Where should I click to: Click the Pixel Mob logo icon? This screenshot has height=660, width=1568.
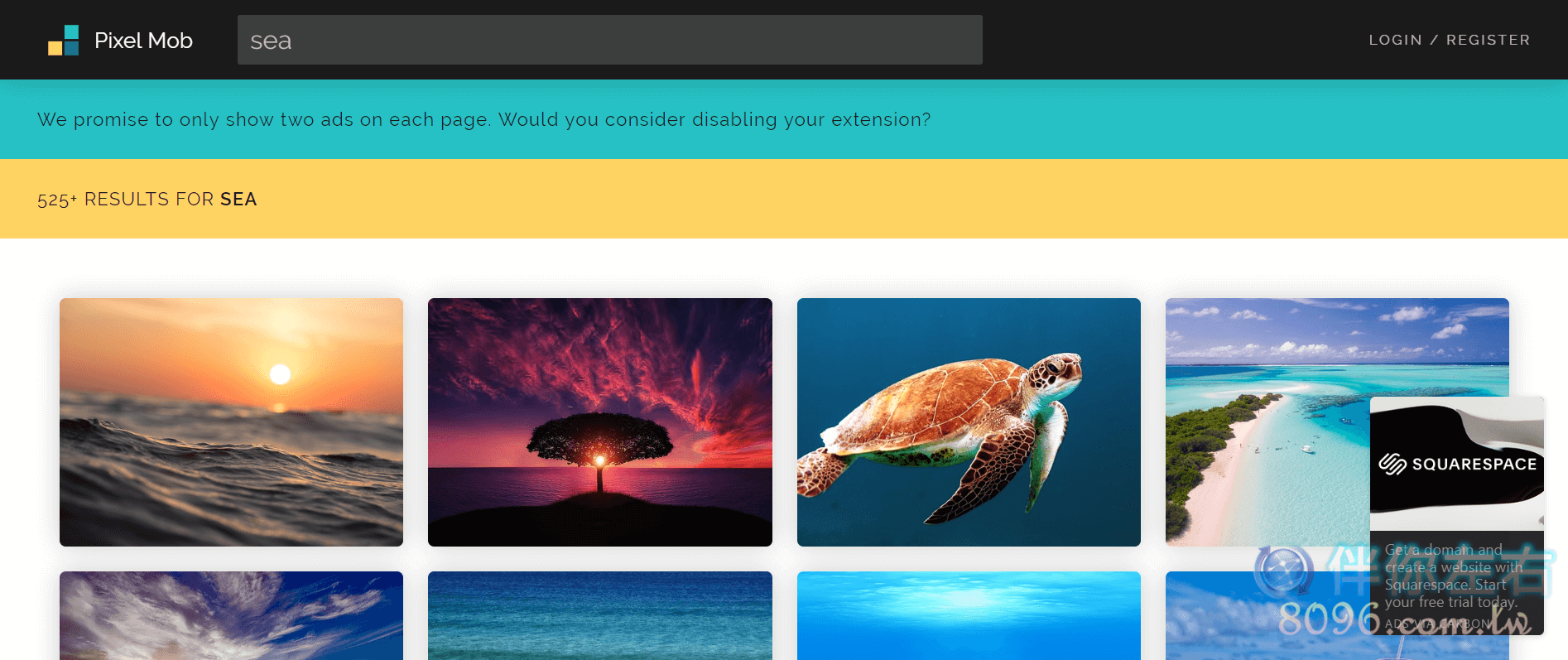(63, 40)
